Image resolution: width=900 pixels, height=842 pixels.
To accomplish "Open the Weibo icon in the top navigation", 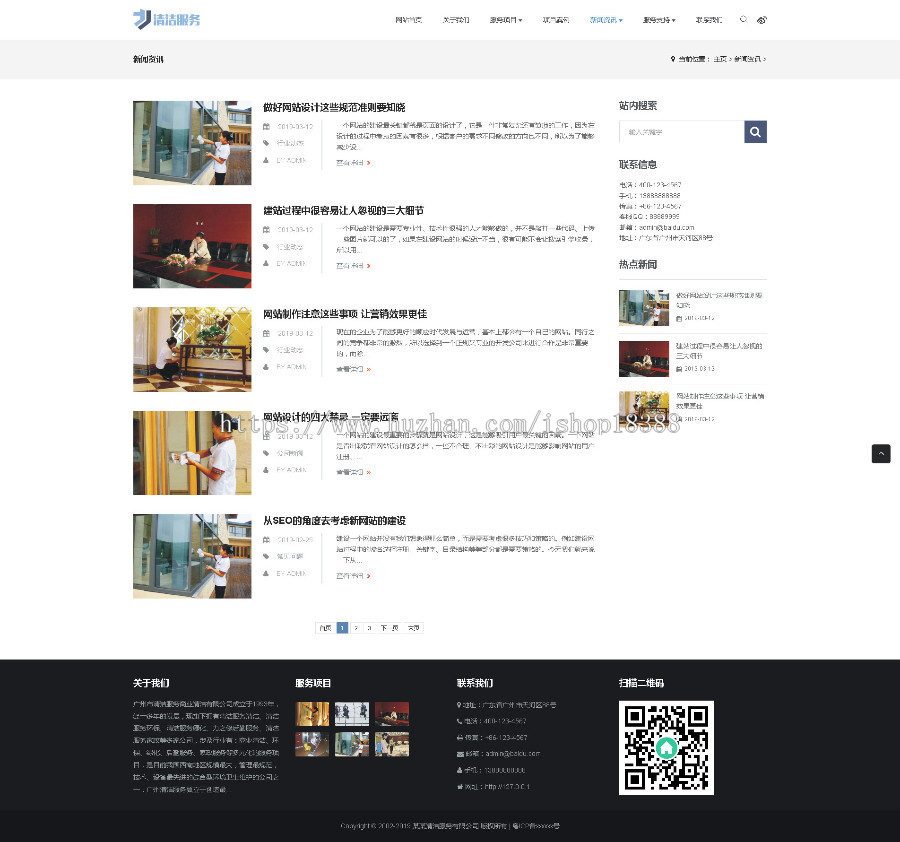I will (762, 20).
